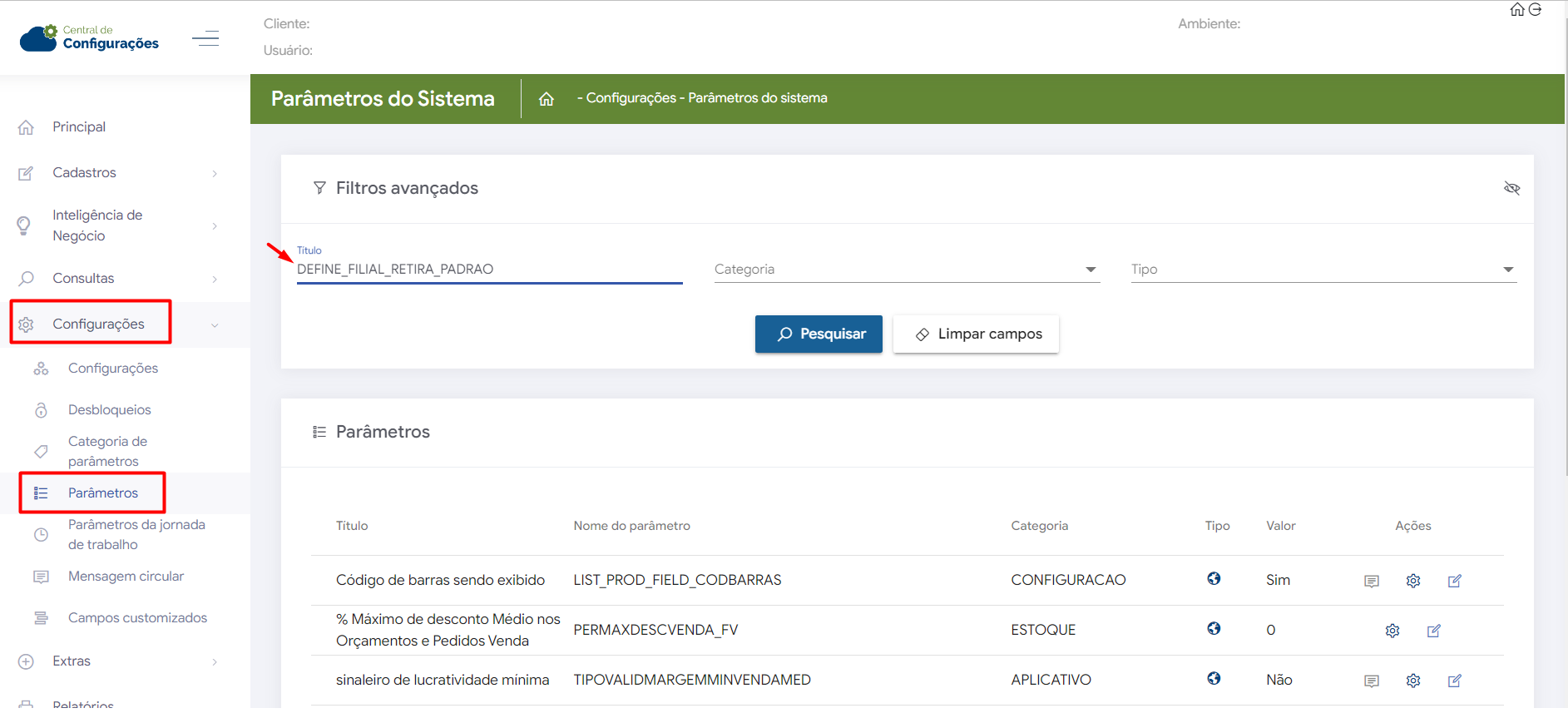Open Mensagem circular sidebar item
This screenshot has height=713, width=1568.
tap(126, 577)
